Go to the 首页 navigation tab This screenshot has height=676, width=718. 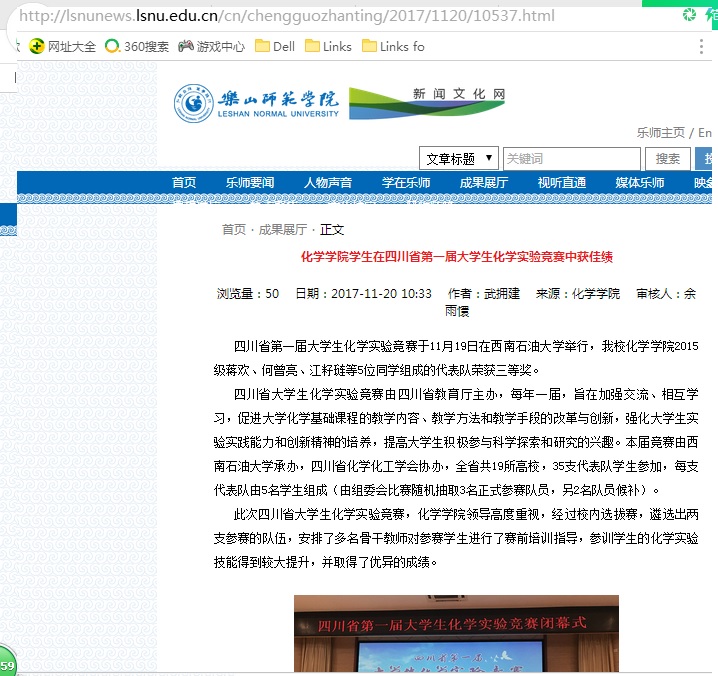[x=184, y=182]
